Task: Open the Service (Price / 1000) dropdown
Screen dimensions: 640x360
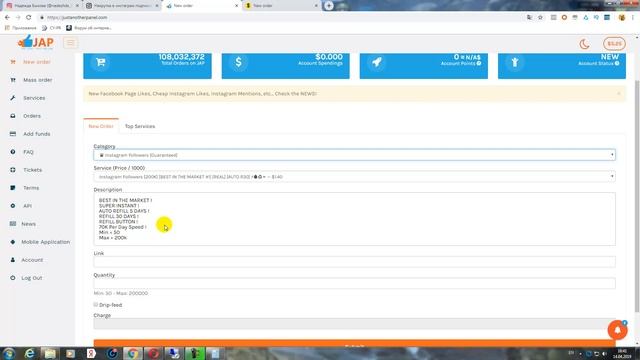Action: point(354,177)
